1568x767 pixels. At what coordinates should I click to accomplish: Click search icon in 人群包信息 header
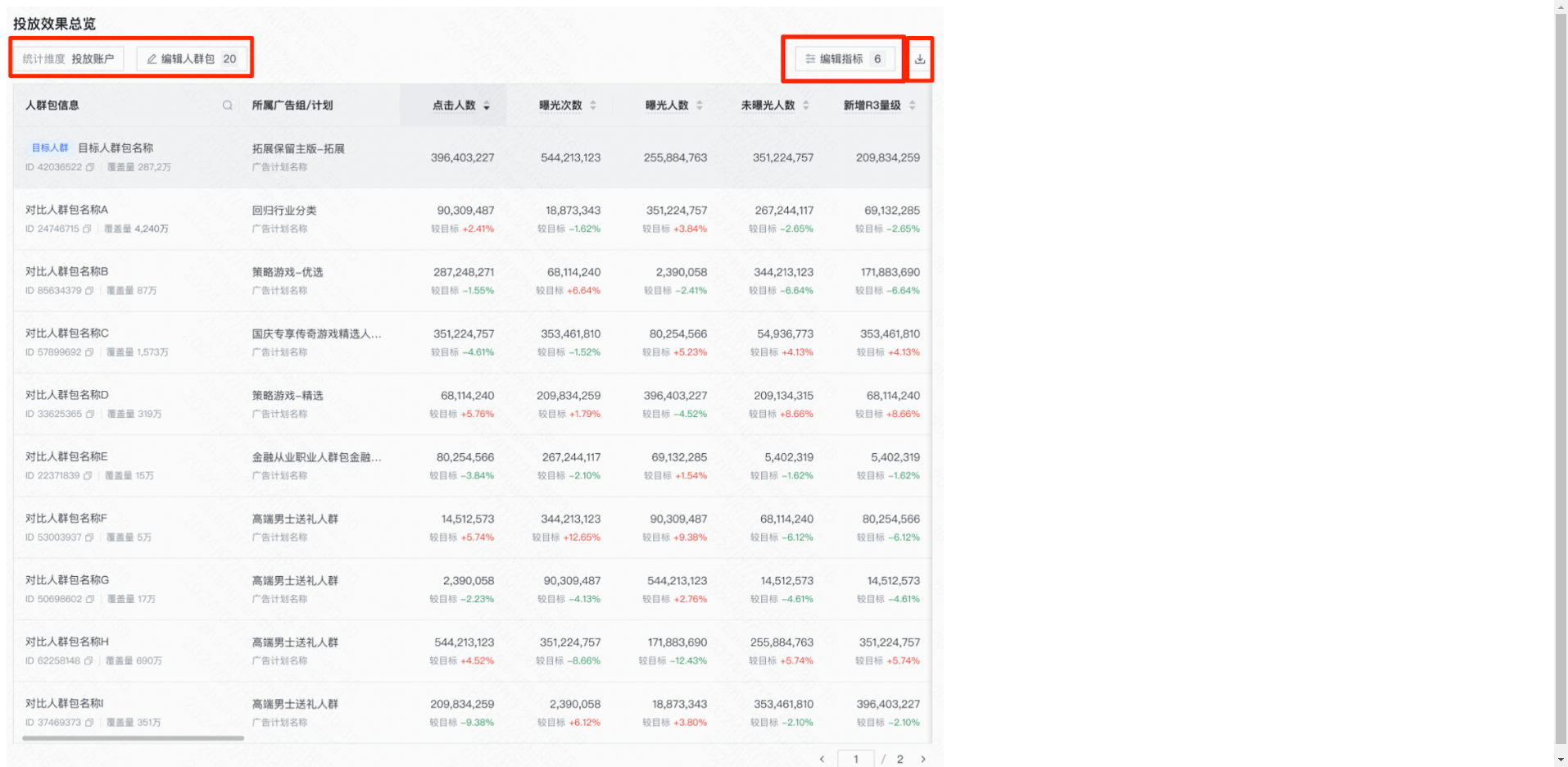pyautogui.click(x=227, y=106)
